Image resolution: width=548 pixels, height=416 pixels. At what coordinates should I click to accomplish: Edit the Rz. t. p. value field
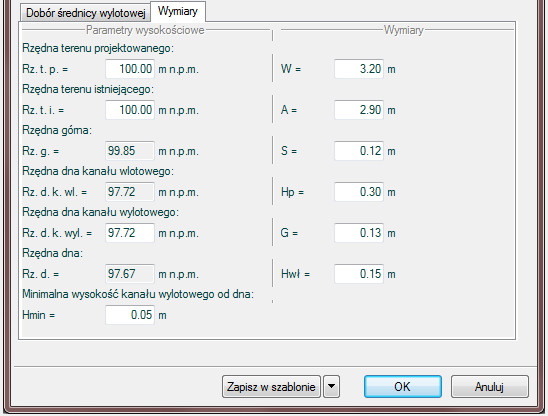pyautogui.click(x=130, y=69)
